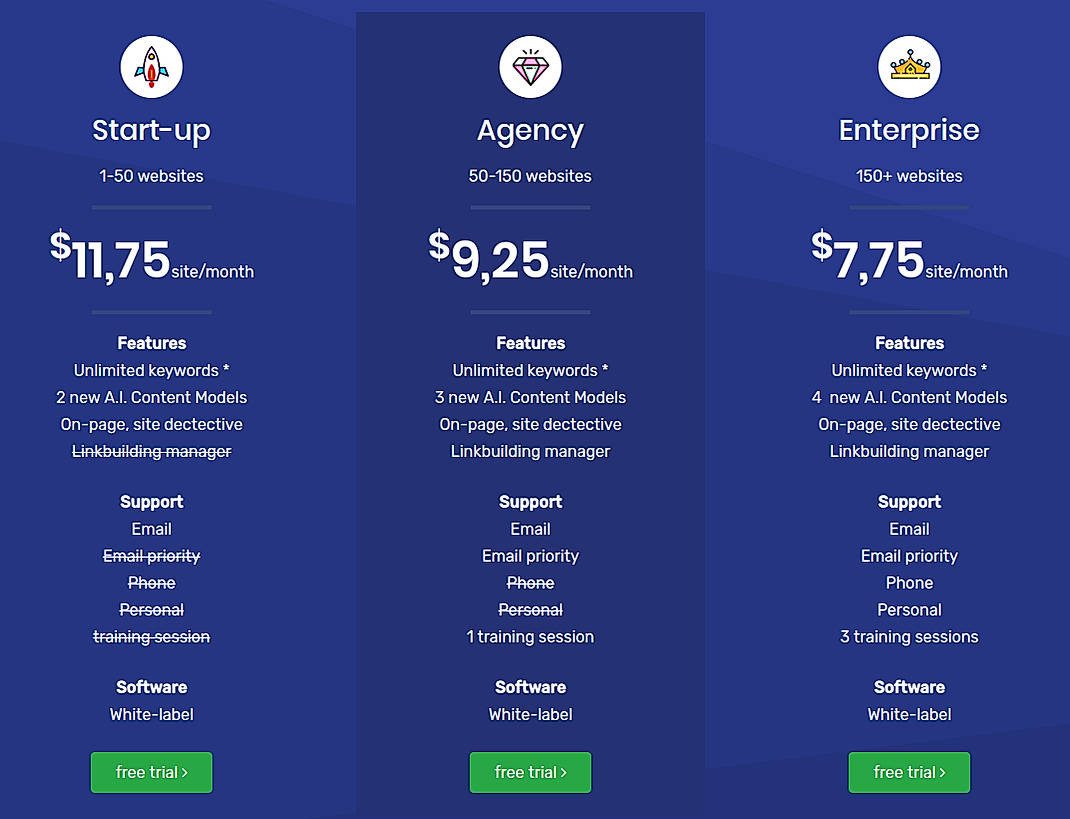Click the White-label item under Enterprise Software
Viewport: 1070px width, 819px height.
(909, 714)
